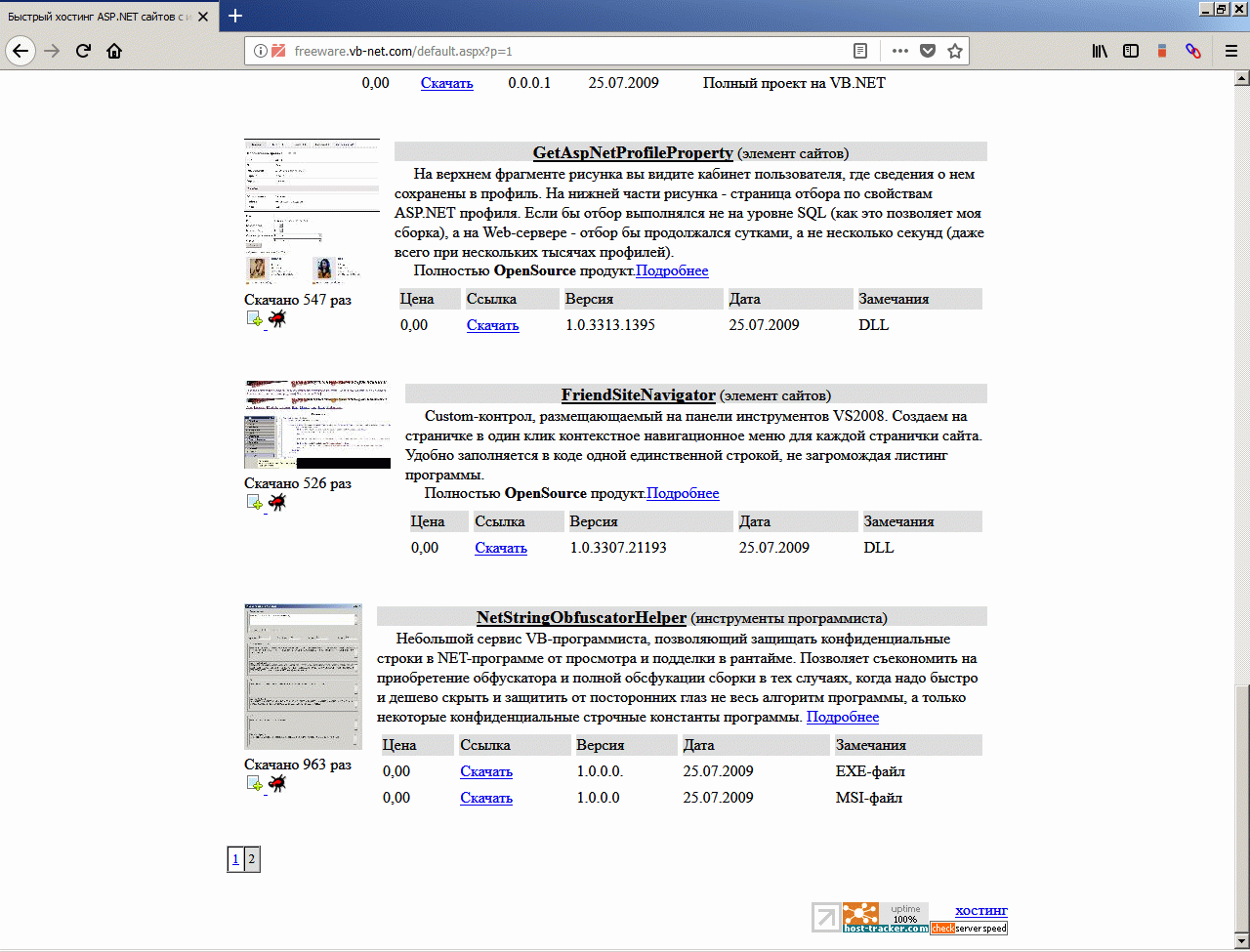This screenshot has width=1250, height=952.
Task: Open the GetAspNetProfileProperty title link
Action: (633, 152)
